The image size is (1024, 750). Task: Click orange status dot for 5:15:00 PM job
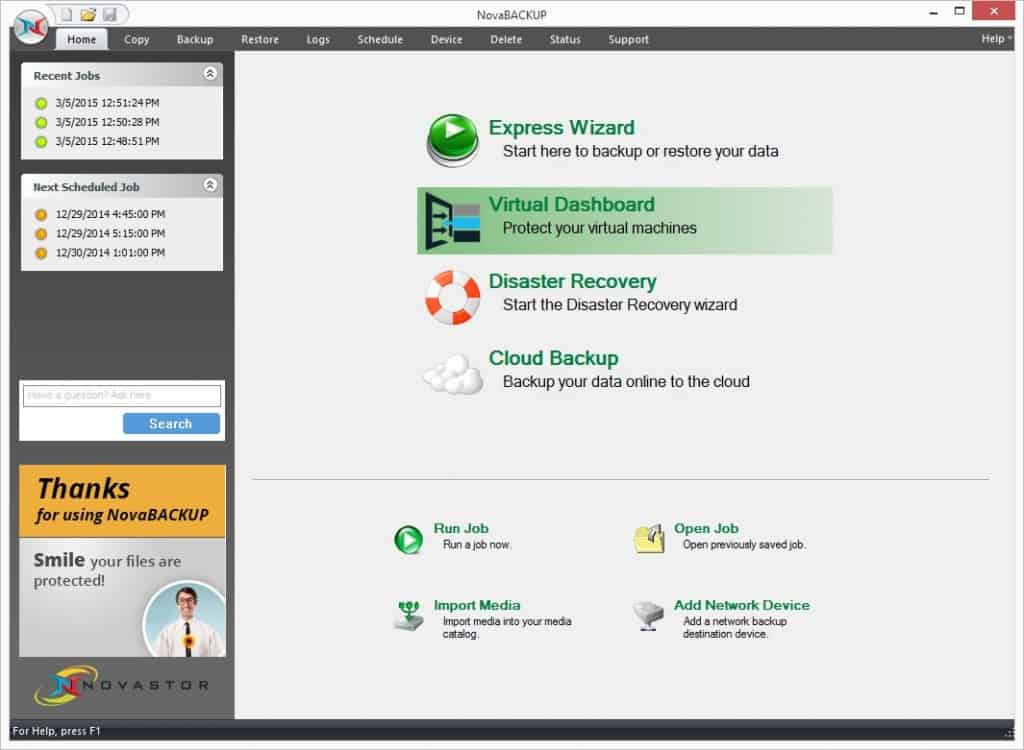point(41,234)
